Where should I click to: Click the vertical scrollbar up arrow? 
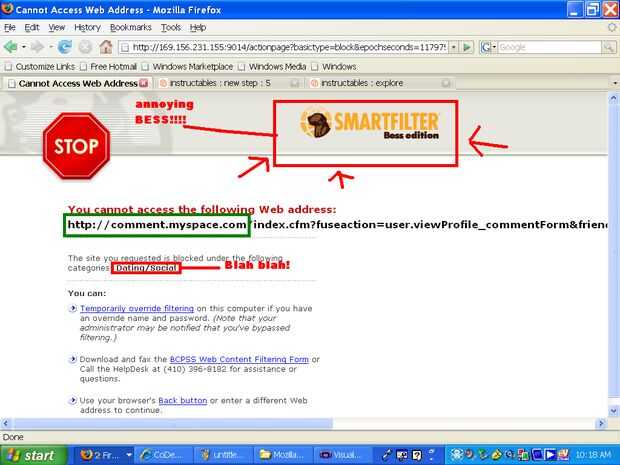tap(613, 97)
